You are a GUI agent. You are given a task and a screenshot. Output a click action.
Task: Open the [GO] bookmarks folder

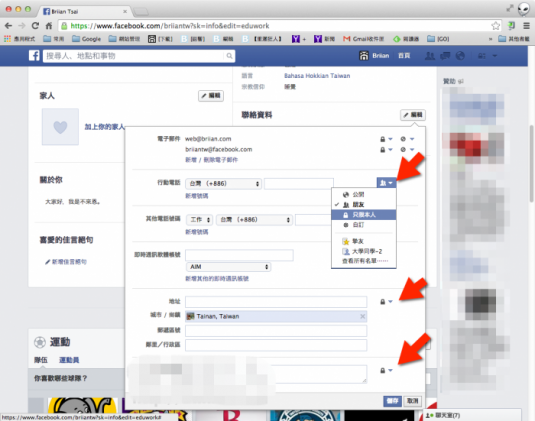(x=438, y=39)
